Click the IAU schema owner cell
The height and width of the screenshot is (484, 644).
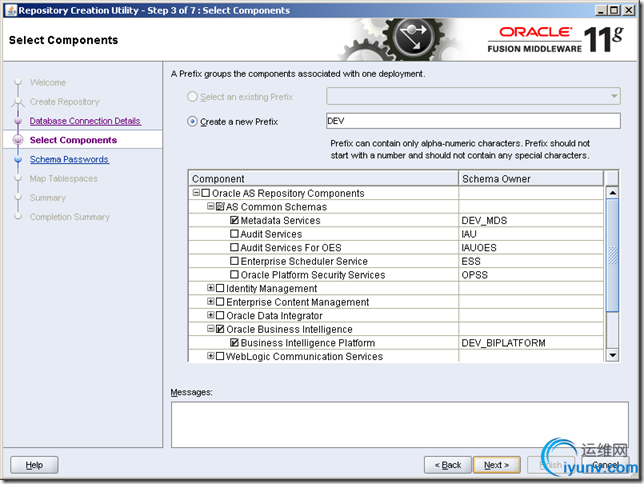(531, 234)
